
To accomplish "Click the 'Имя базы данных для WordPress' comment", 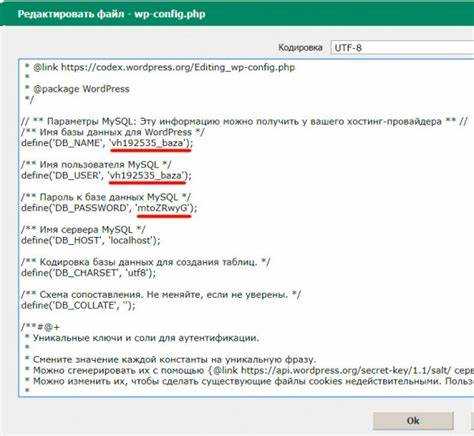I will click(113, 132).
